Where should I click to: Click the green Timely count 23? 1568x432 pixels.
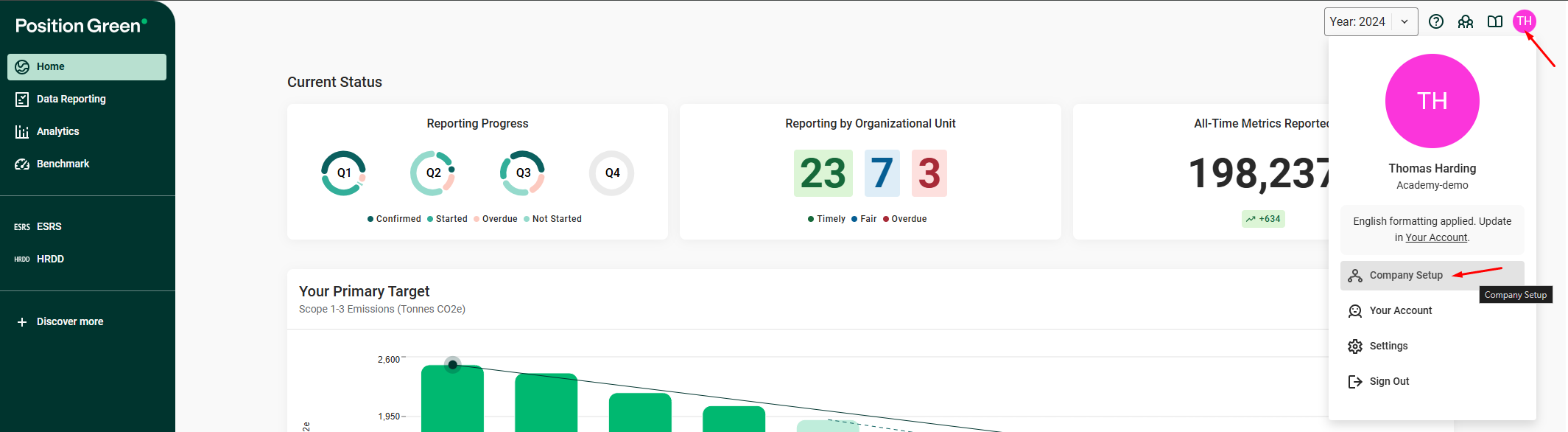tap(823, 173)
